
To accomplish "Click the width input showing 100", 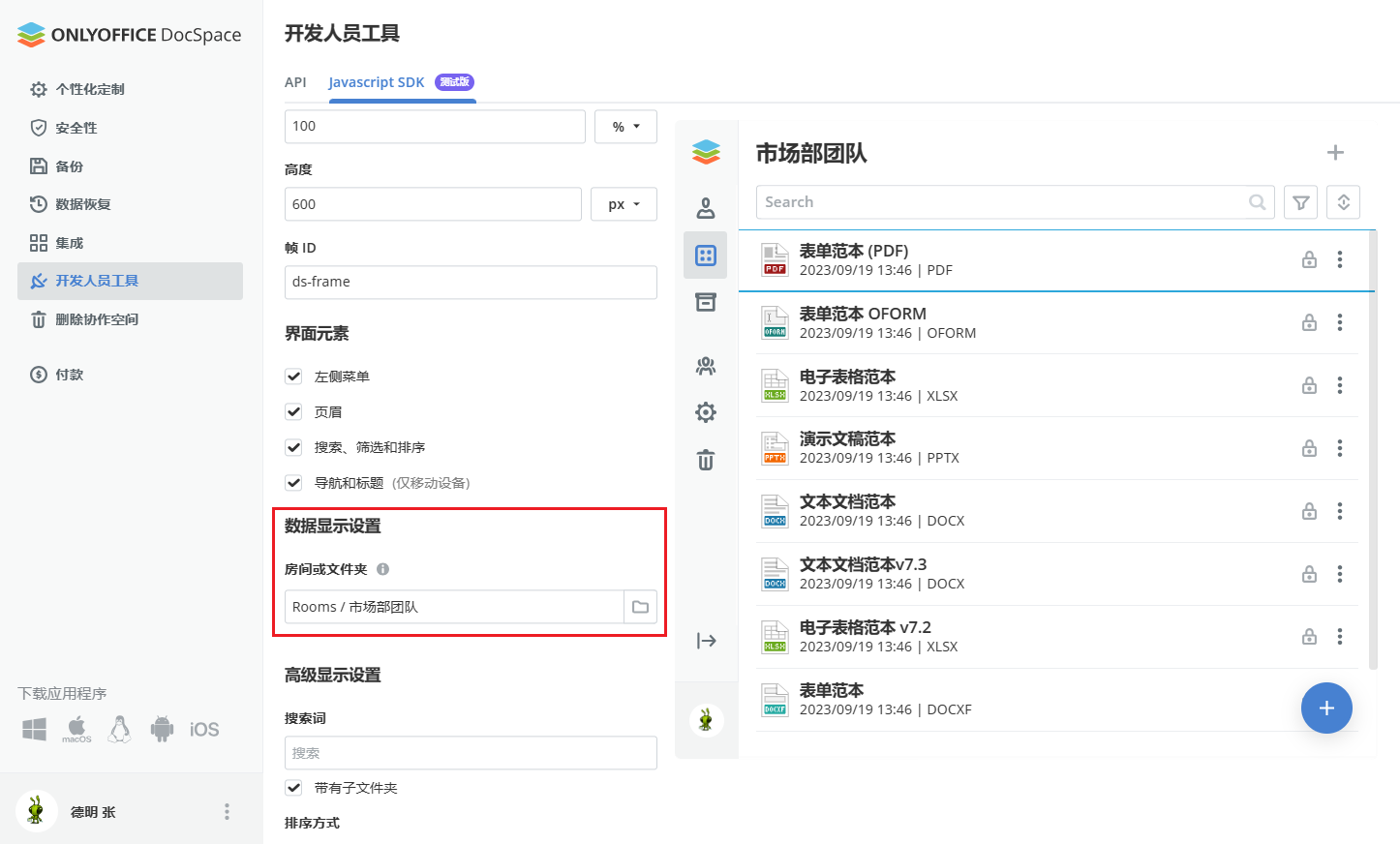I will click(x=435, y=127).
